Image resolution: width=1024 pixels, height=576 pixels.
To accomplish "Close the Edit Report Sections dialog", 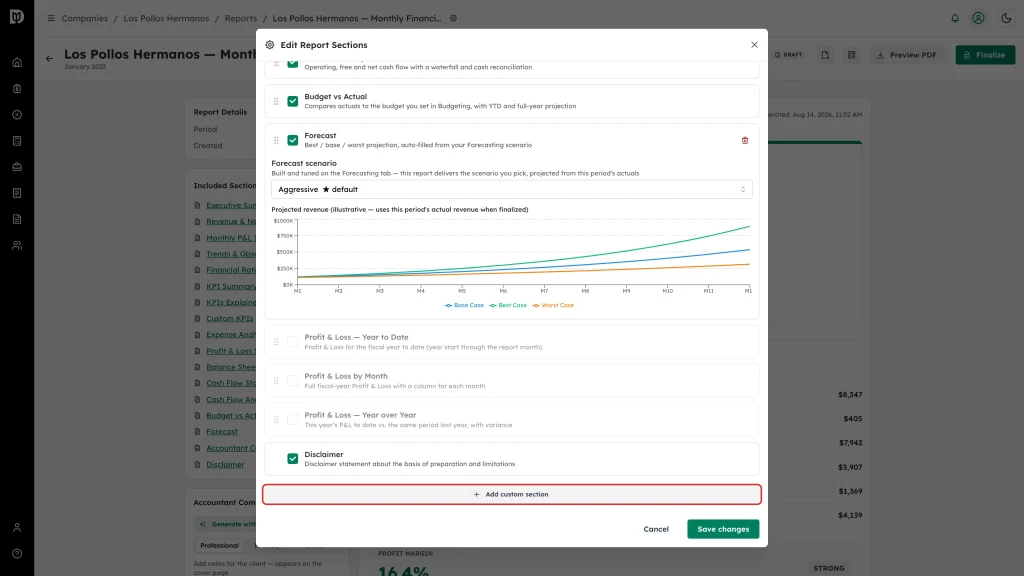I will (x=754, y=44).
